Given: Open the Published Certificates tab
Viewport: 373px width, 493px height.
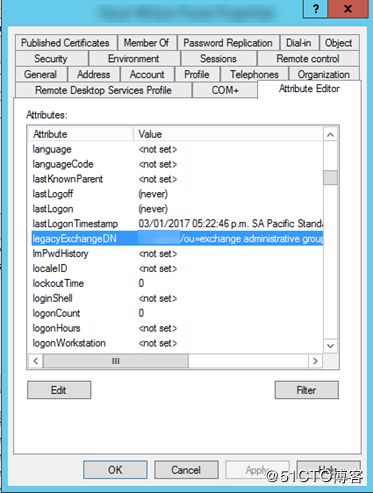Looking at the screenshot, I should (x=66, y=43).
